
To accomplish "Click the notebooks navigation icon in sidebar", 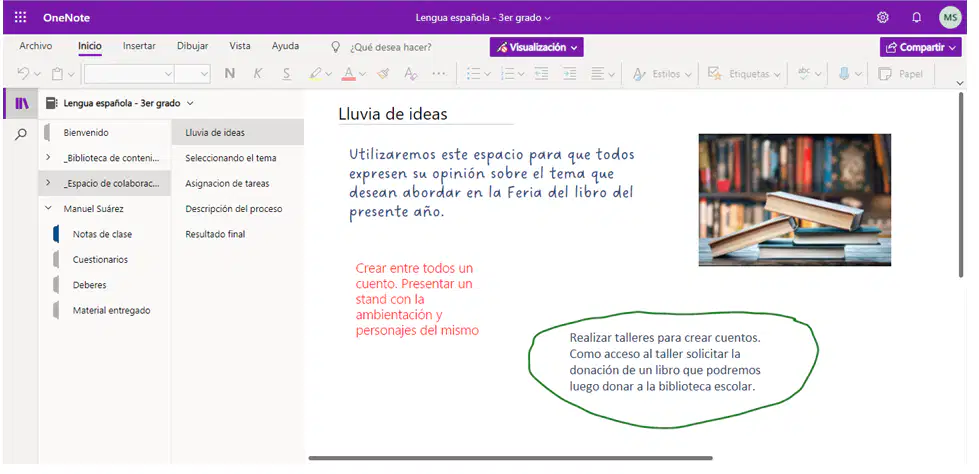I will click(x=21, y=104).
